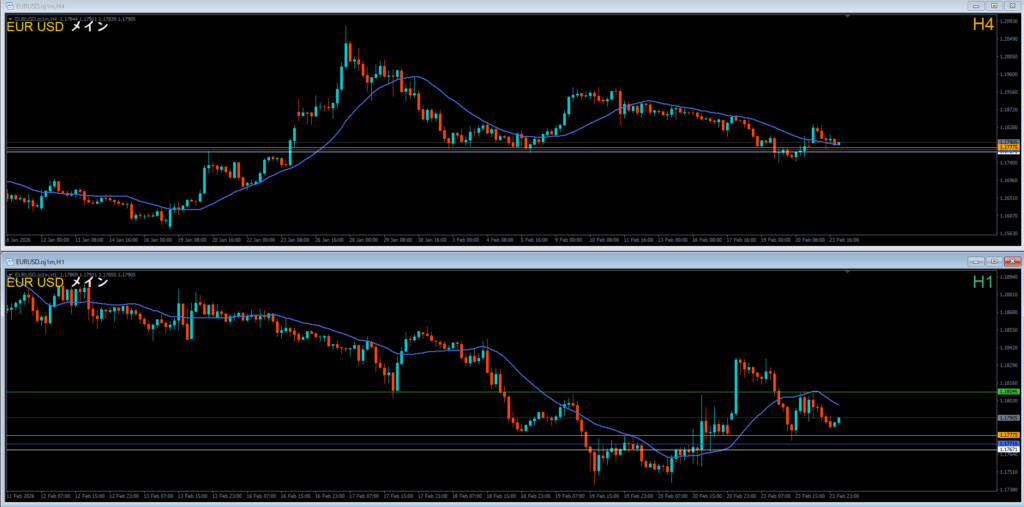1024x507 pixels.
Task: Click the 1.17380 value on H1 price scale
Action: tap(1008, 489)
